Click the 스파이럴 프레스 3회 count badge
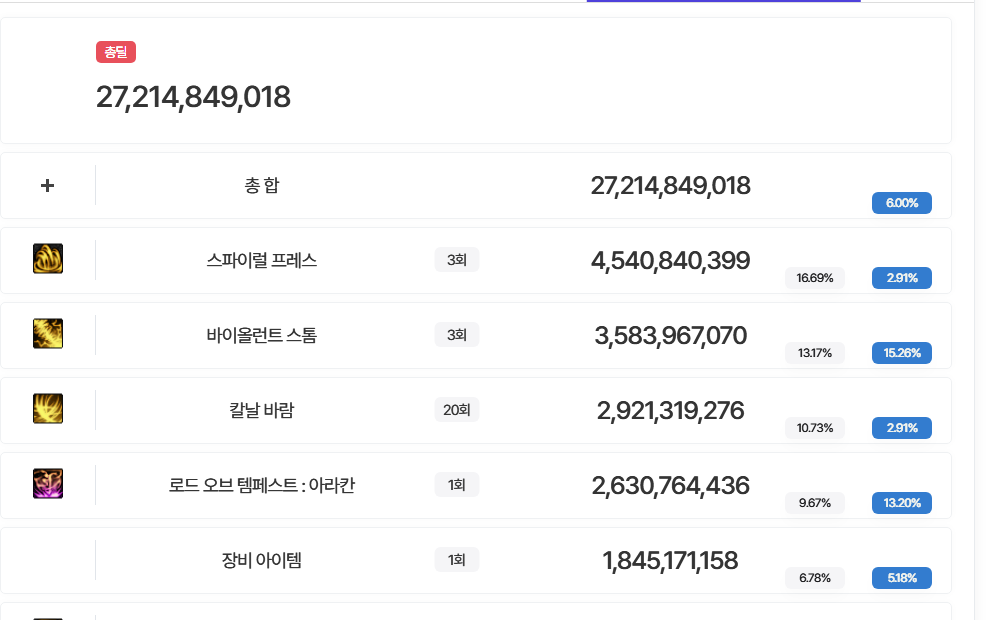 click(457, 260)
